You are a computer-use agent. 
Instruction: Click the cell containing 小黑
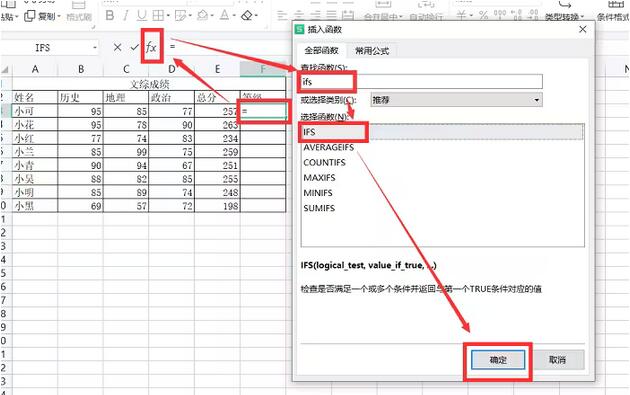(x=35, y=206)
